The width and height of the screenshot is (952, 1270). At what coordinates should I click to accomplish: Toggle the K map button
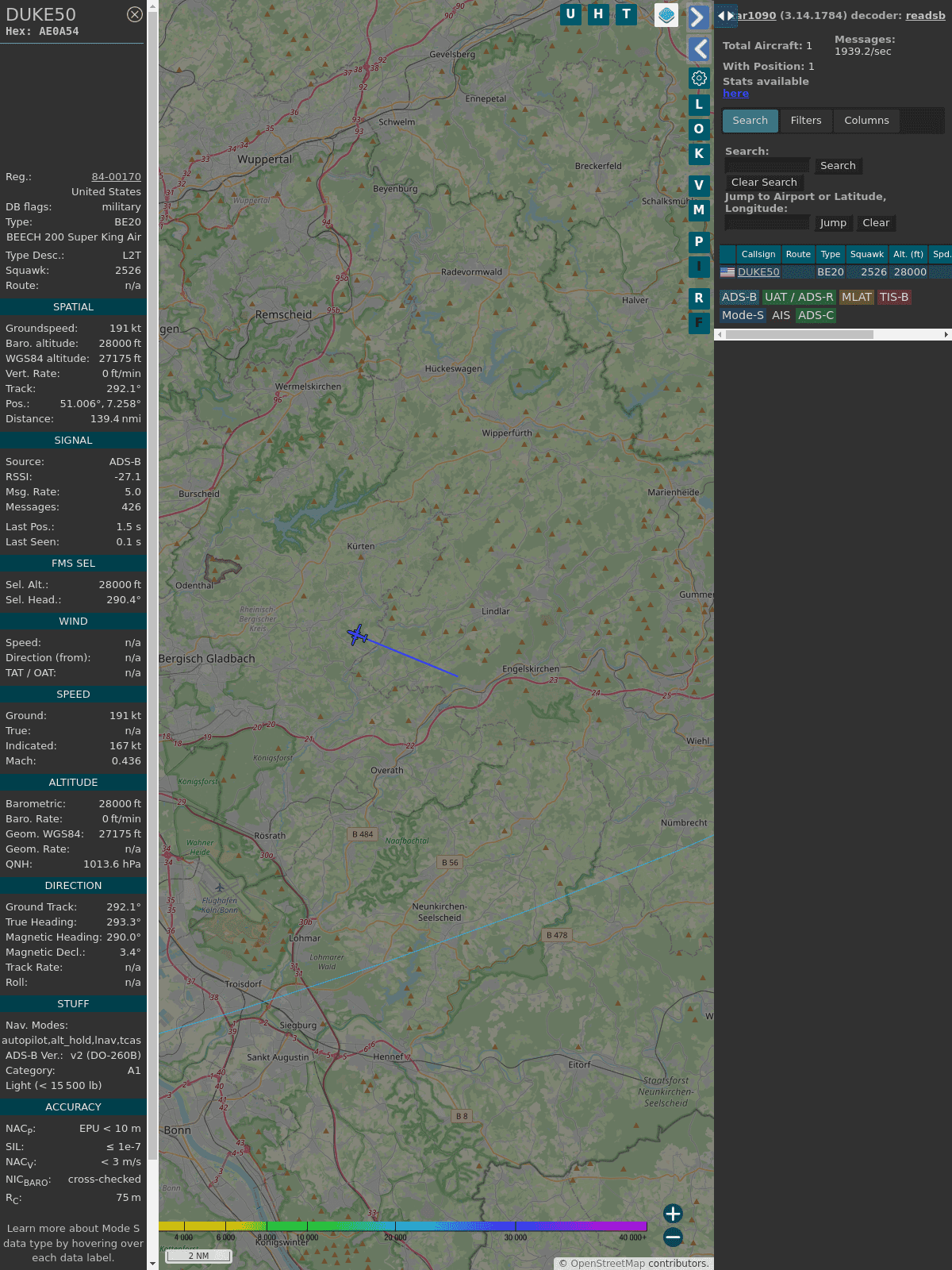pyautogui.click(x=699, y=153)
